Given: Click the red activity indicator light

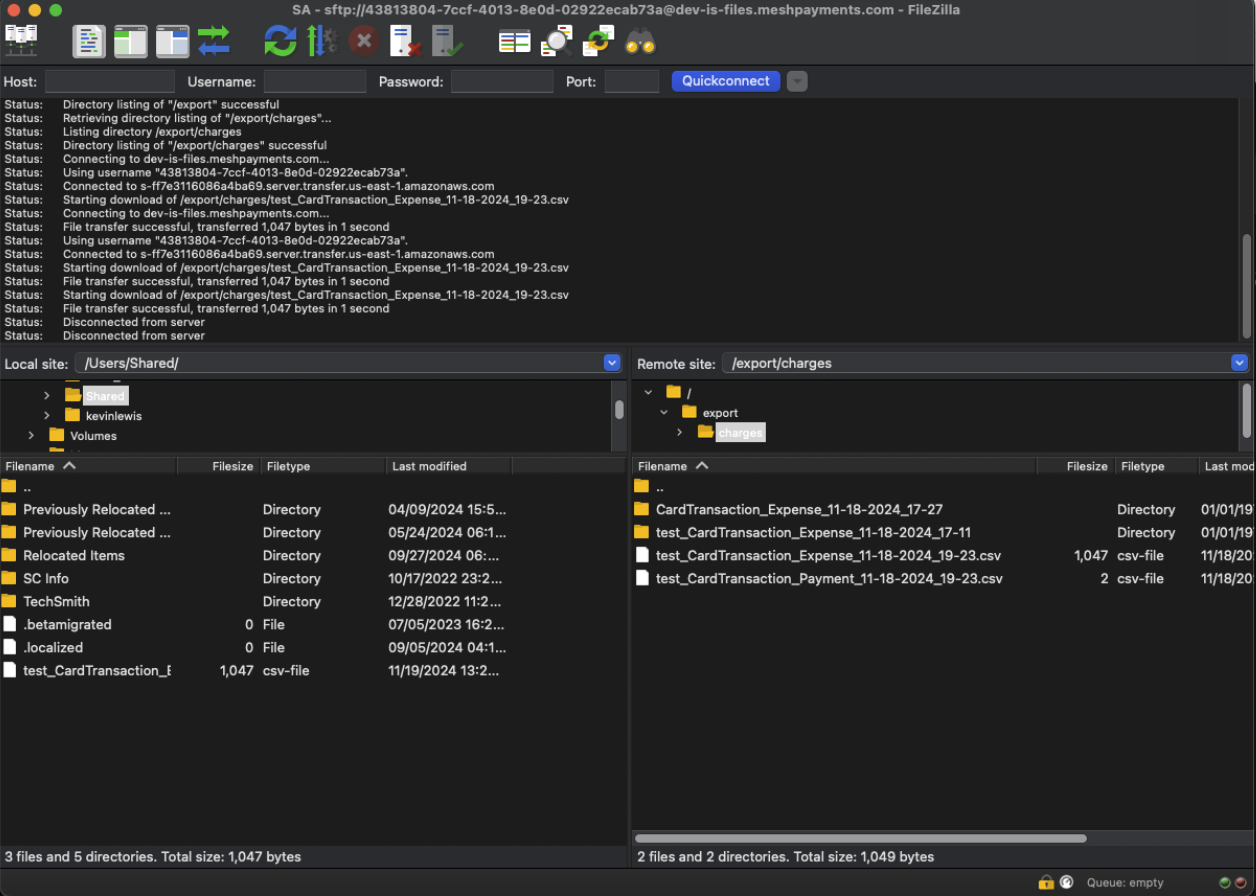Looking at the screenshot, I should click(x=1240, y=883).
